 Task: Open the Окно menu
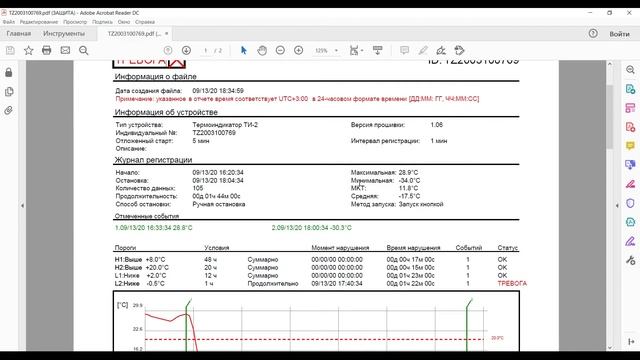[124, 22]
